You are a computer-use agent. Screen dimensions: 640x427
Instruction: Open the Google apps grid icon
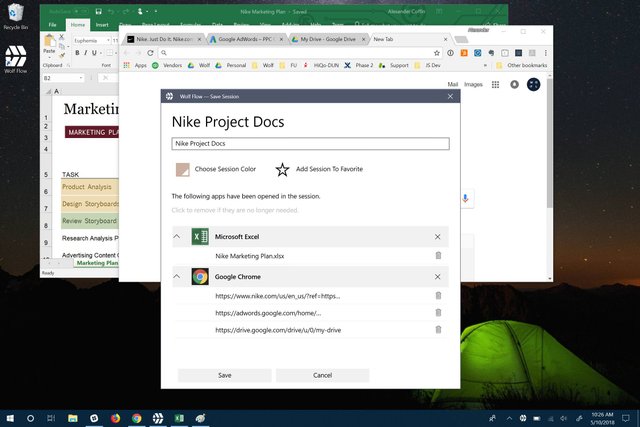point(494,85)
